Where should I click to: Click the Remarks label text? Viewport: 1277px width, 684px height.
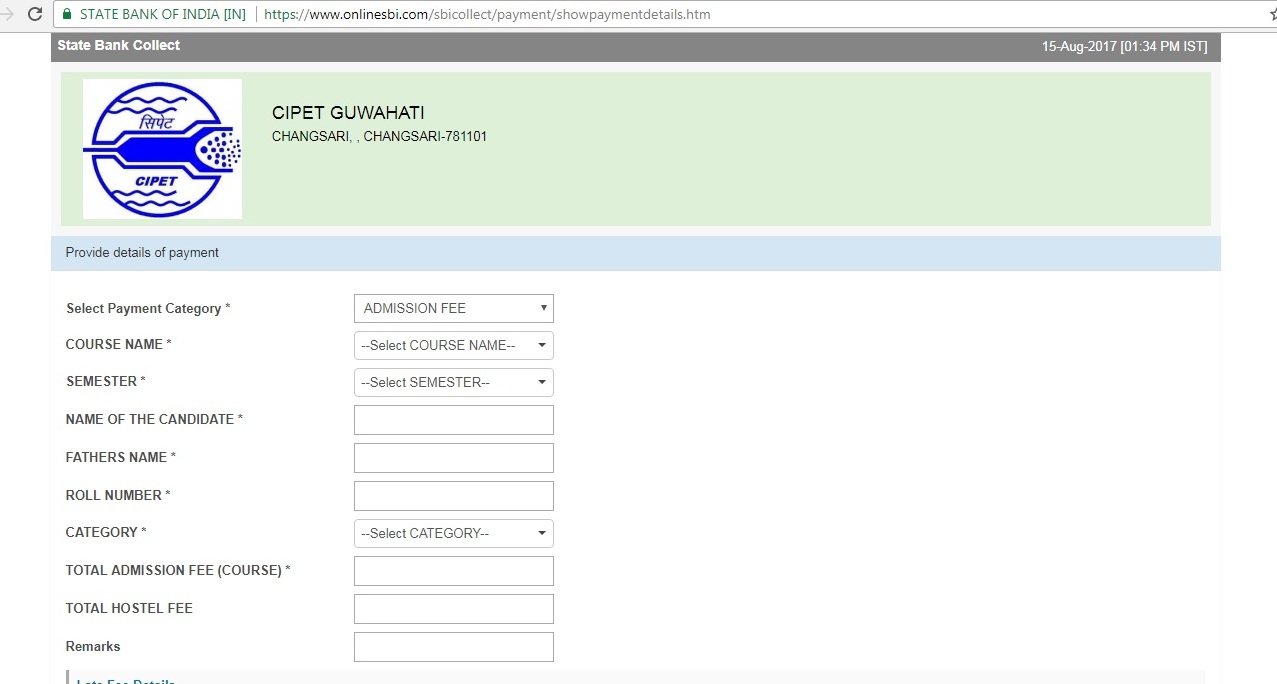(93, 646)
